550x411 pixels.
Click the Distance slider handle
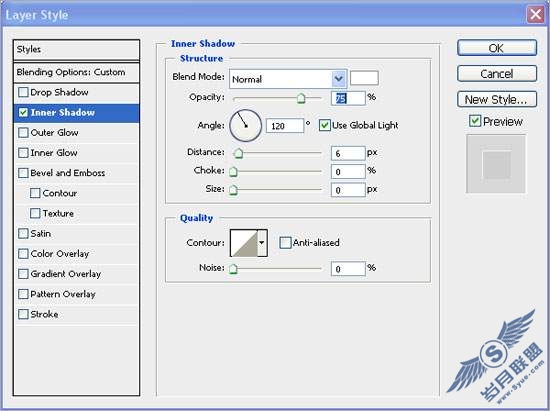pos(238,153)
